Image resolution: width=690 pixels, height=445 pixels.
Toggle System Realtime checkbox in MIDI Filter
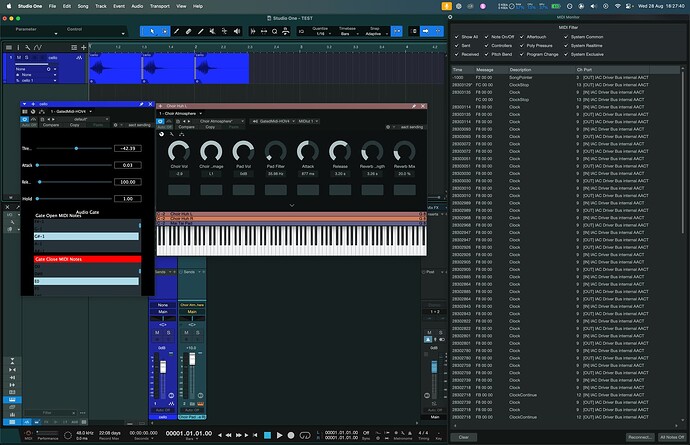(566, 46)
